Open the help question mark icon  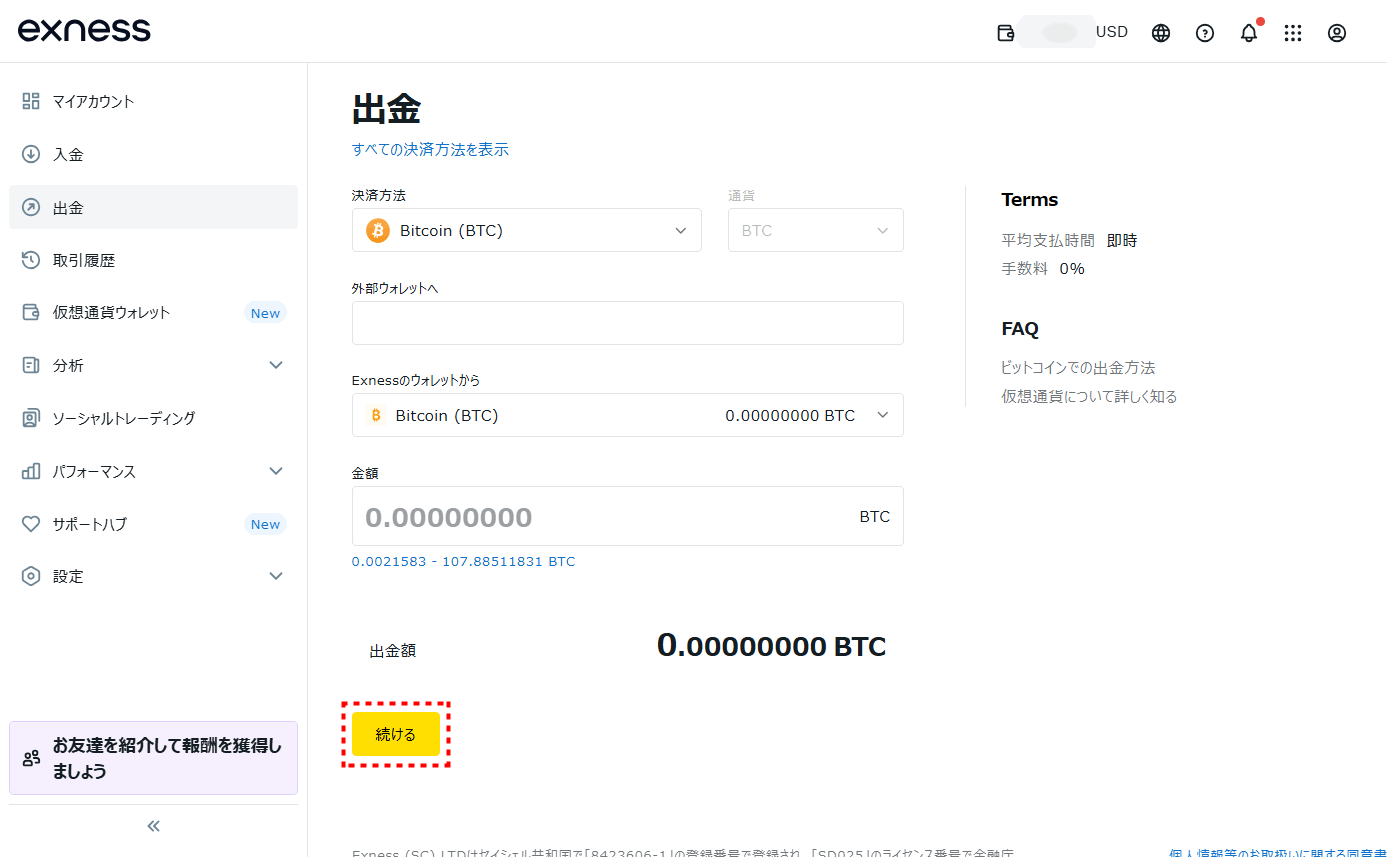(1205, 33)
